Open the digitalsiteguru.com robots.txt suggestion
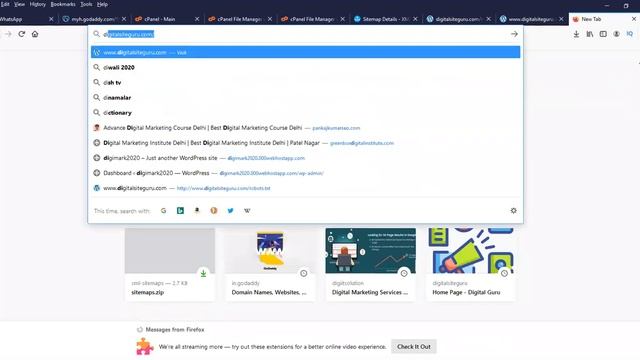The image size is (640, 360). [305, 188]
